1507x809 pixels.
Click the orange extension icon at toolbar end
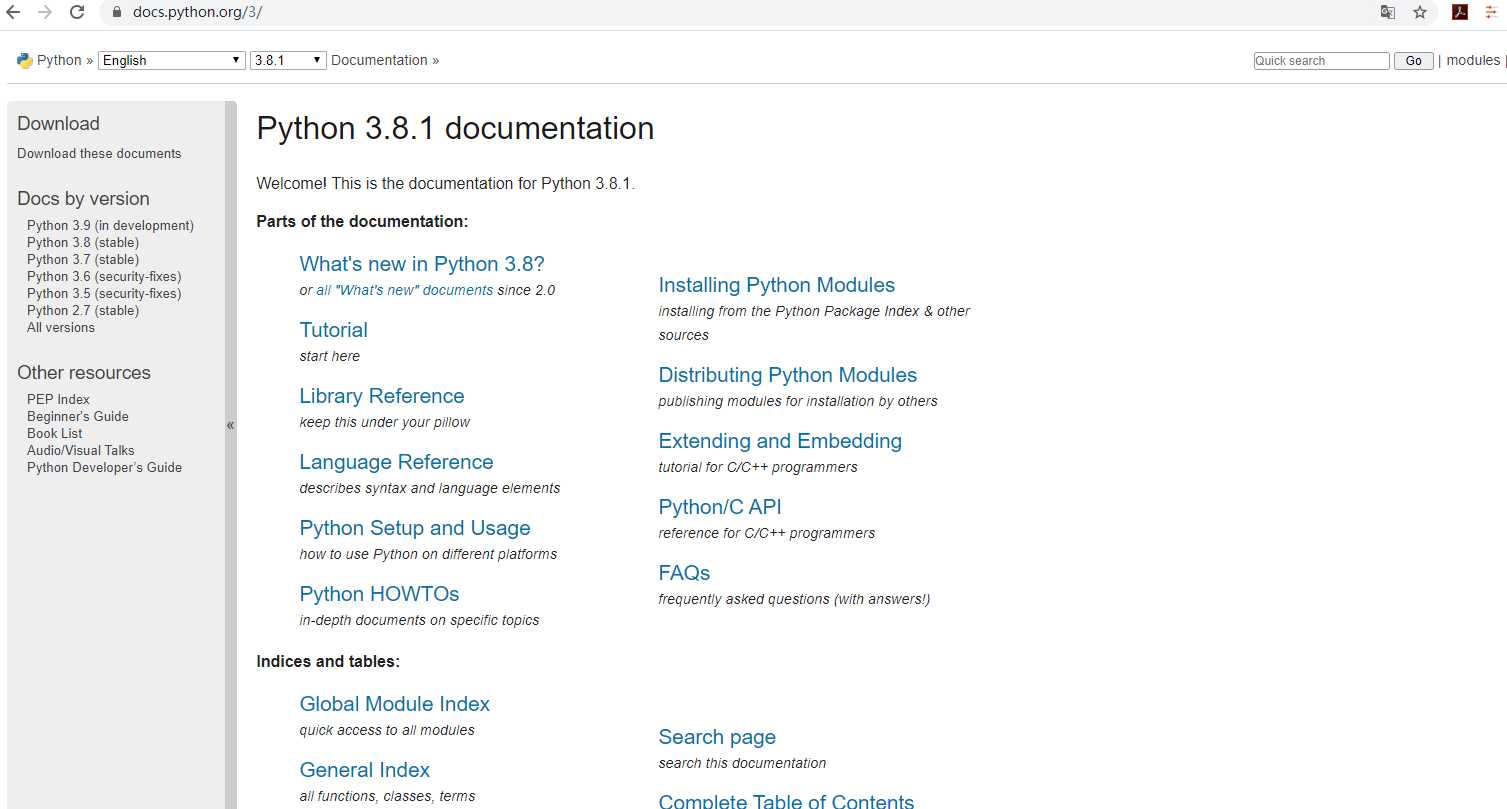click(1492, 12)
